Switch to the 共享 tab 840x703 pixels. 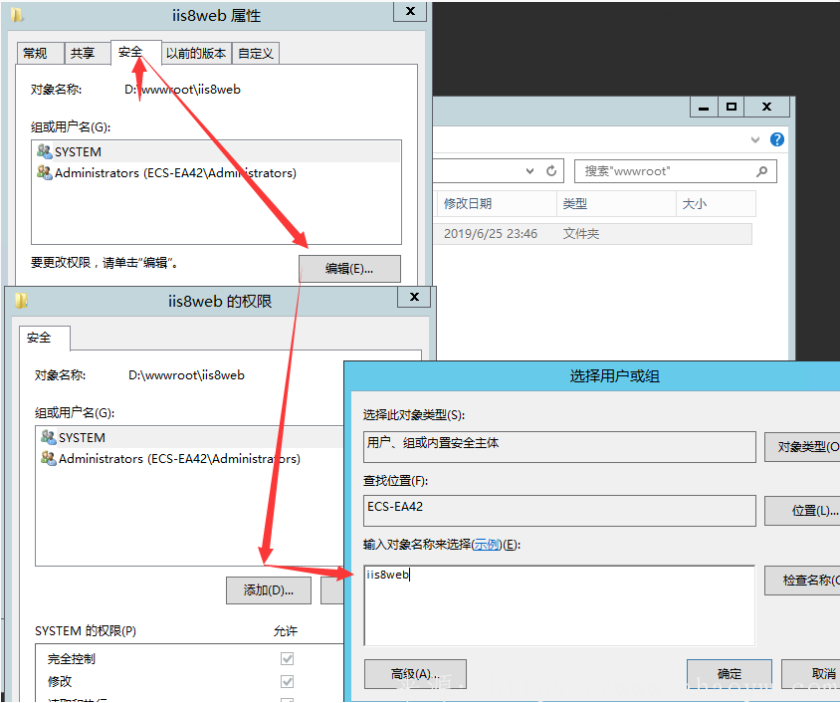83,53
